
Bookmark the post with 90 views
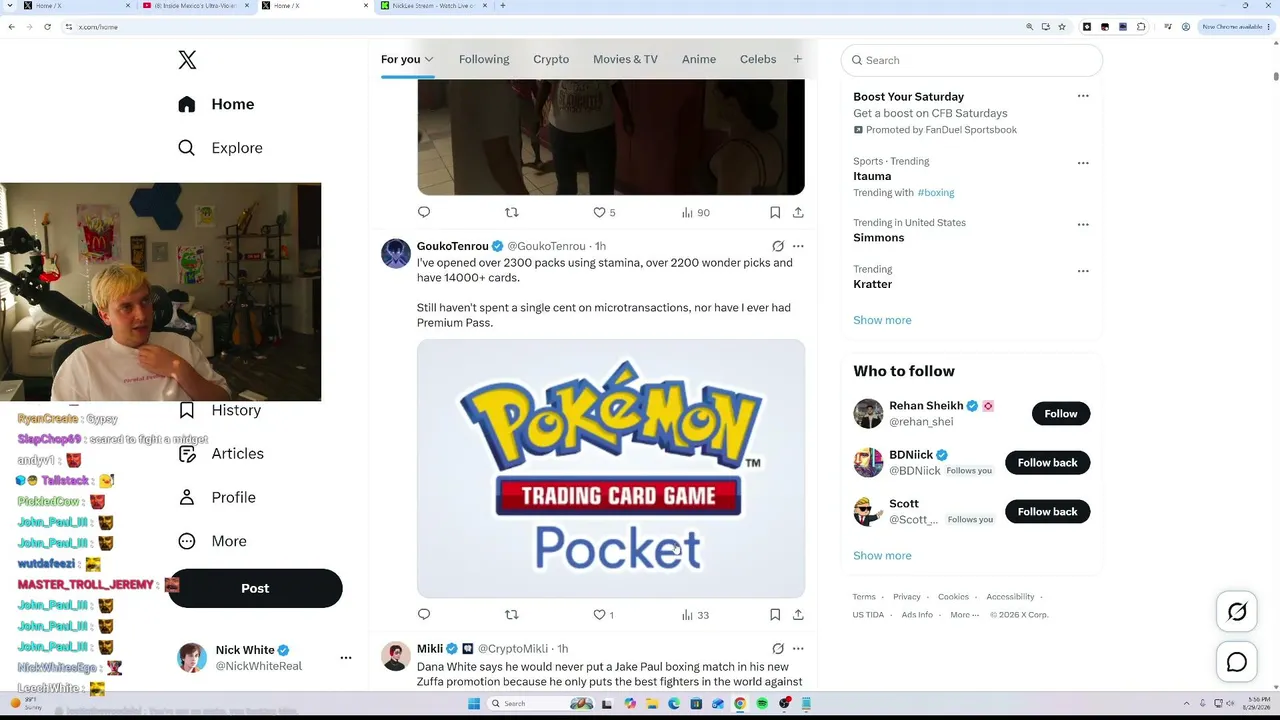coord(775,212)
